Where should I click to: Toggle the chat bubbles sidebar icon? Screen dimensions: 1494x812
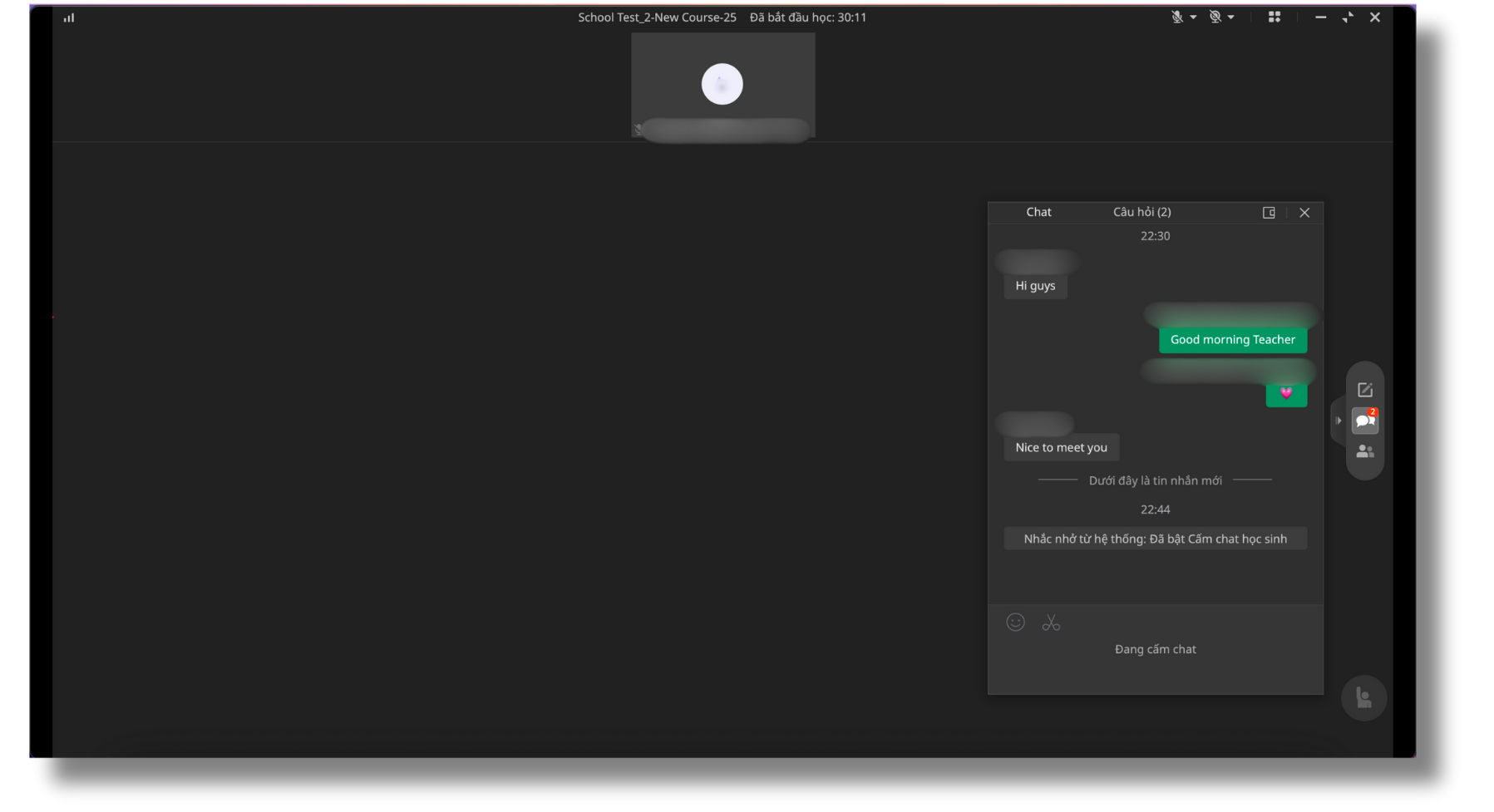[x=1364, y=421]
